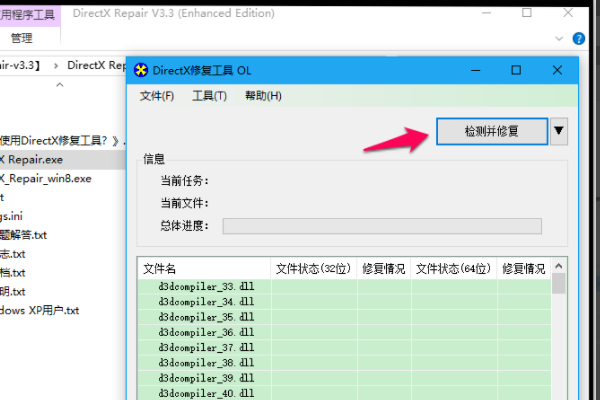This screenshot has height=400, width=600.
Task: Select row d3dcompiler_35.dll
Action: [x=344, y=317]
